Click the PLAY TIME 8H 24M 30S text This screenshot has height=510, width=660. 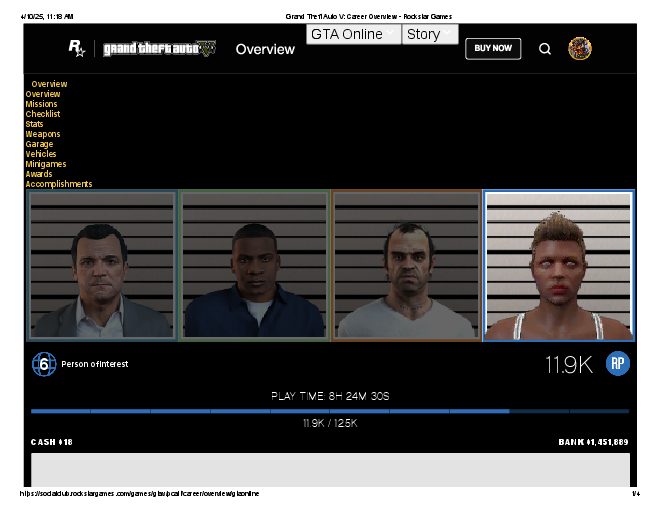(330, 396)
